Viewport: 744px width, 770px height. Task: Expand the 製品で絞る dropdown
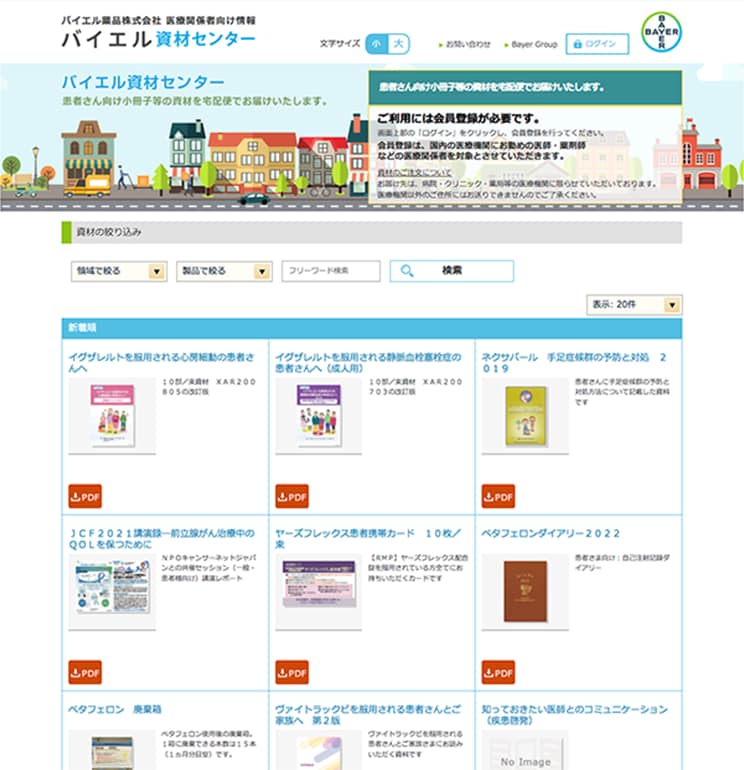coord(224,271)
